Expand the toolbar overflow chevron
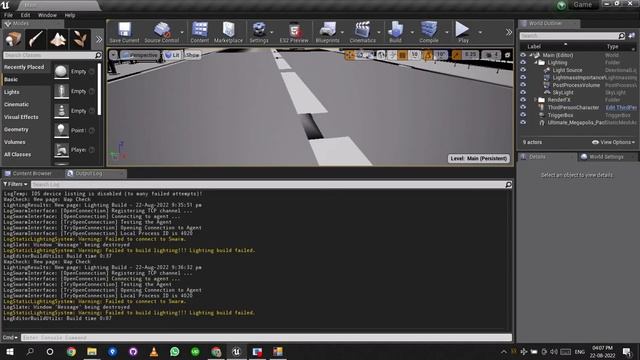The image size is (640, 360). (509, 32)
